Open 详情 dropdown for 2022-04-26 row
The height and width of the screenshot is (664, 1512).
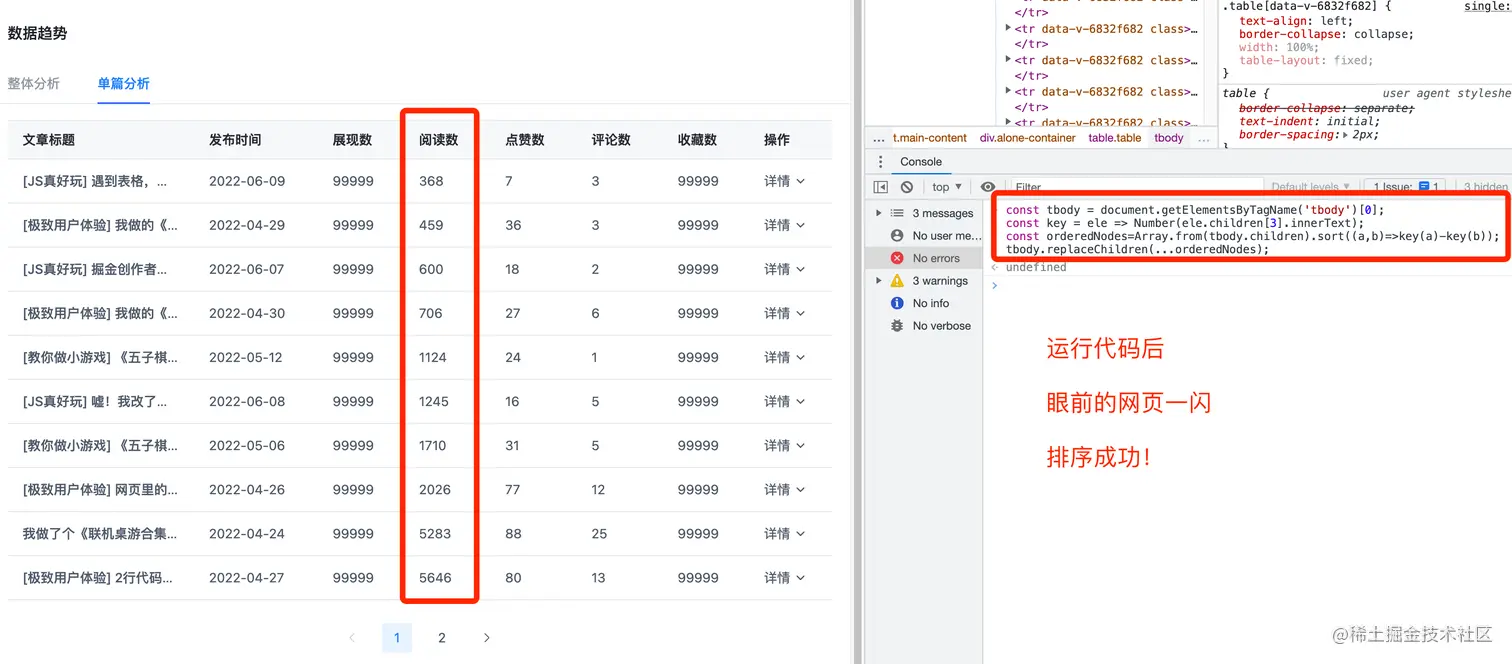click(785, 489)
